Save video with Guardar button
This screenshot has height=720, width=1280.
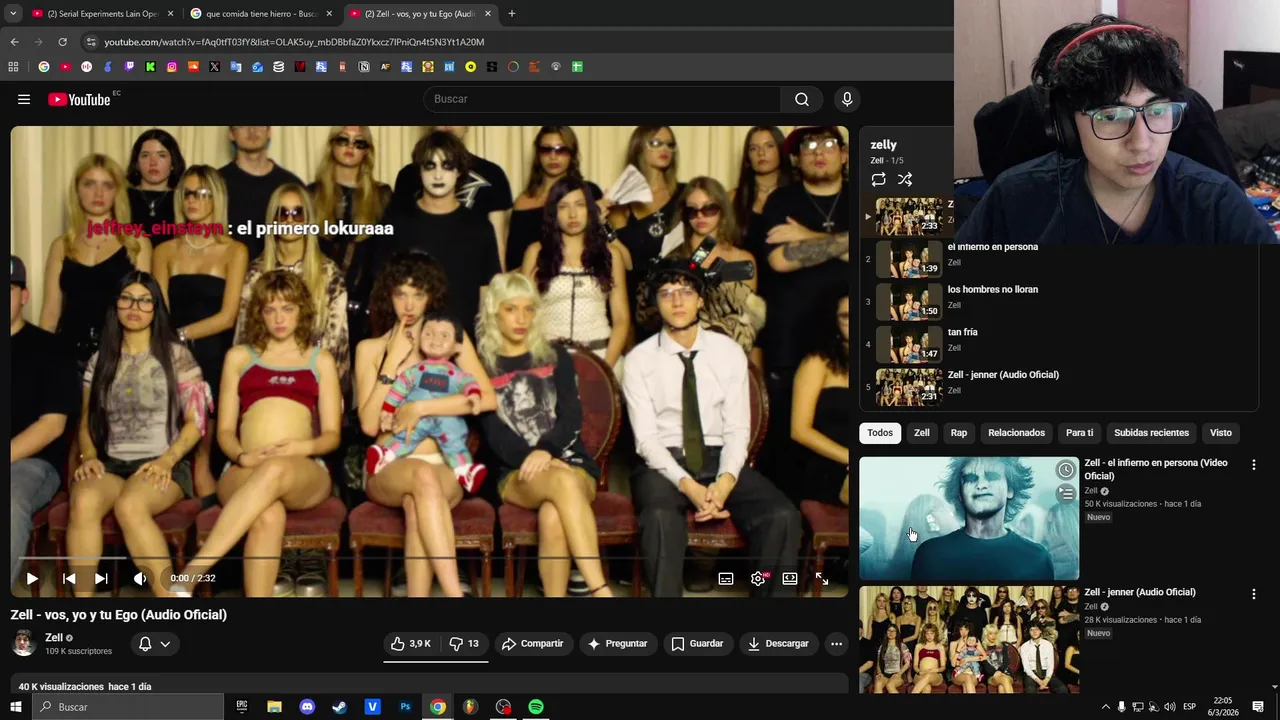[697, 644]
